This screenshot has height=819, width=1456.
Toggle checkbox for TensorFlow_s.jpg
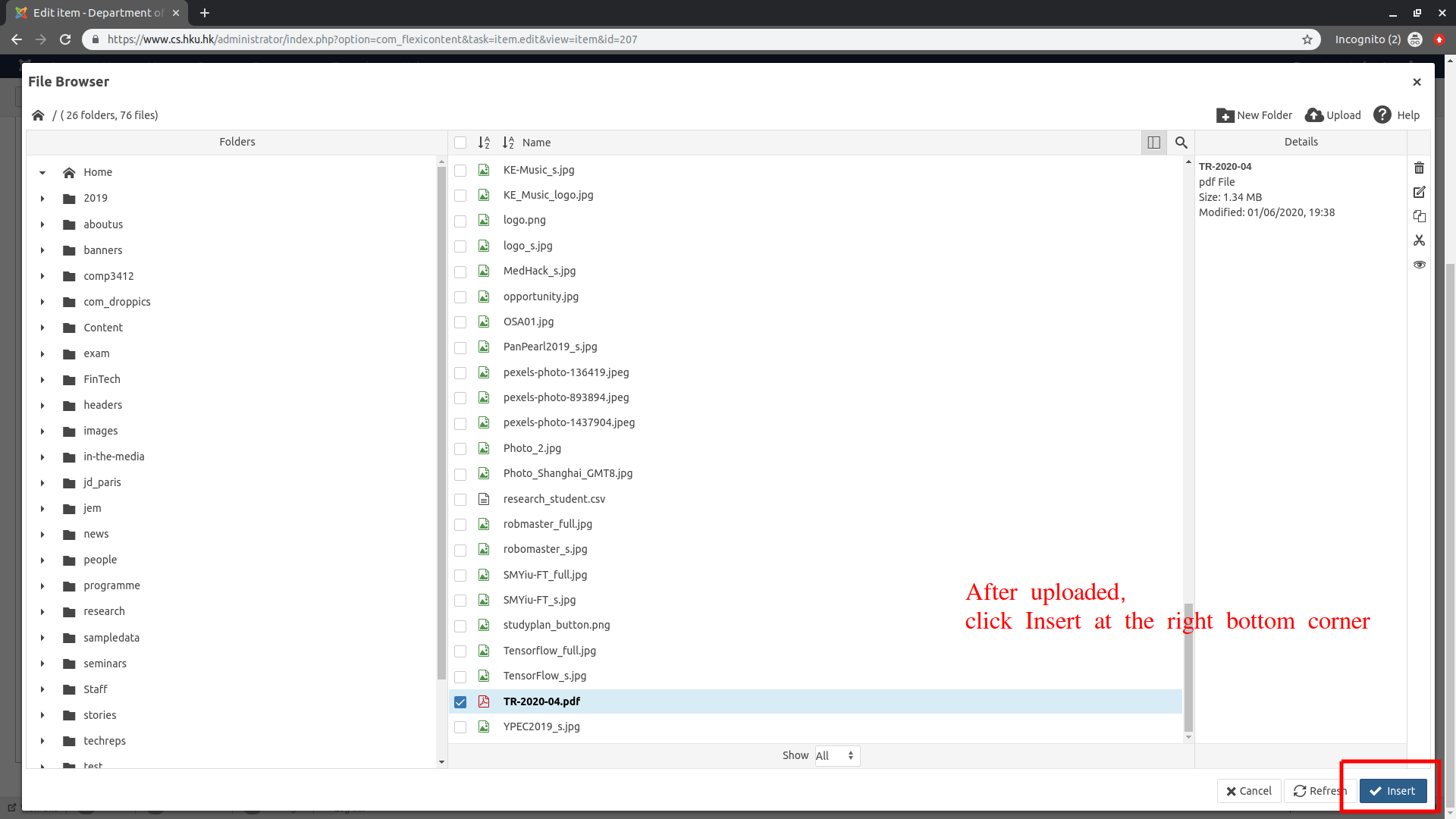pos(460,676)
